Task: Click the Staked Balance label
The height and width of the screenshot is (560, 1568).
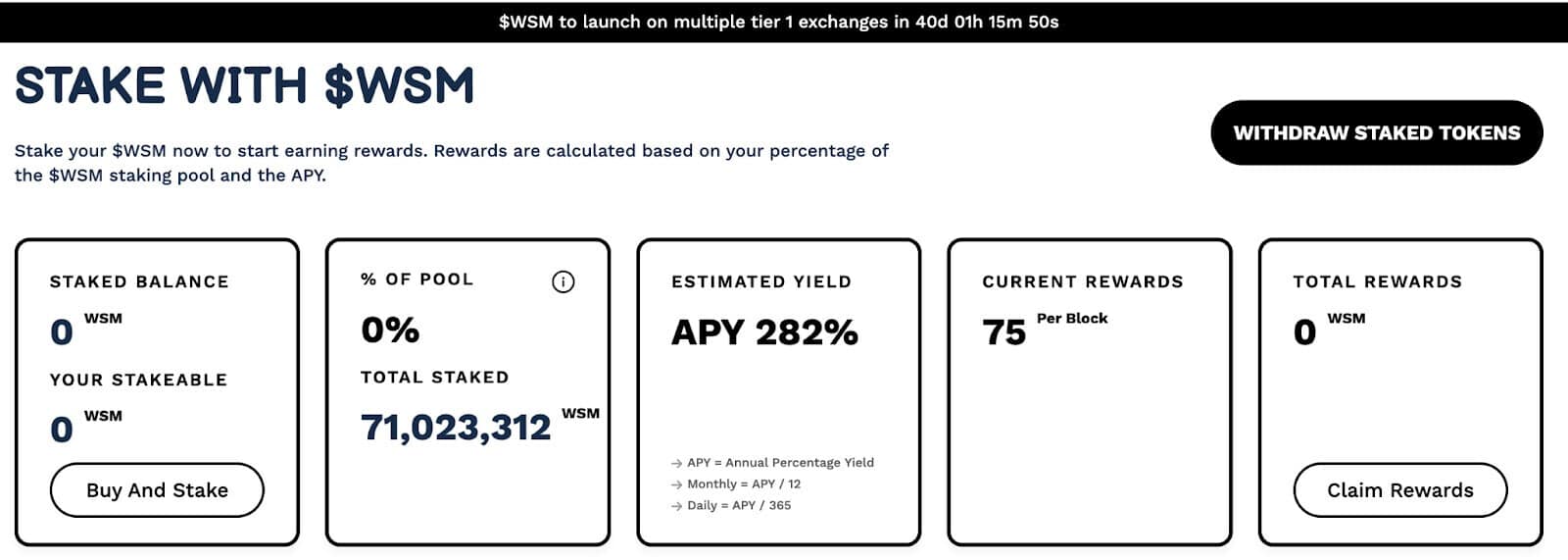Action: pyautogui.click(x=139, y=281)
